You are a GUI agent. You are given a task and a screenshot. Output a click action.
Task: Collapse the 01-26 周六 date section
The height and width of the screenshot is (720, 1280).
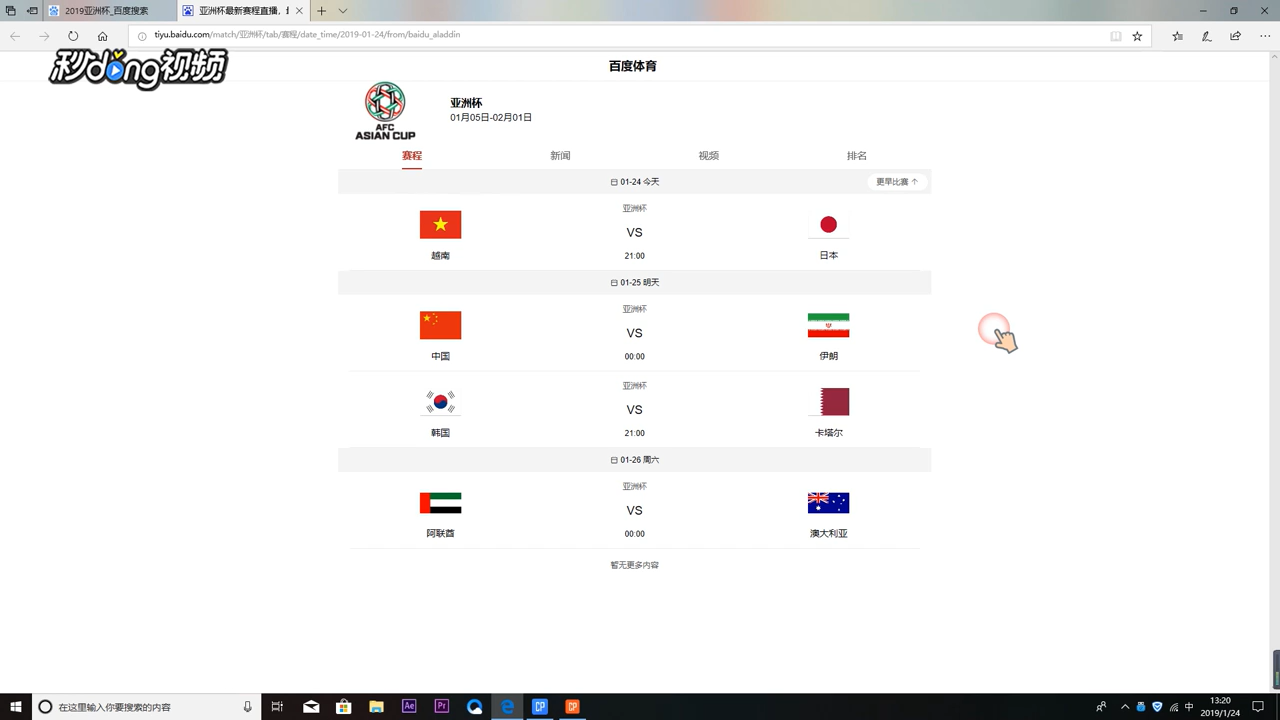click(x=634, y=460)
